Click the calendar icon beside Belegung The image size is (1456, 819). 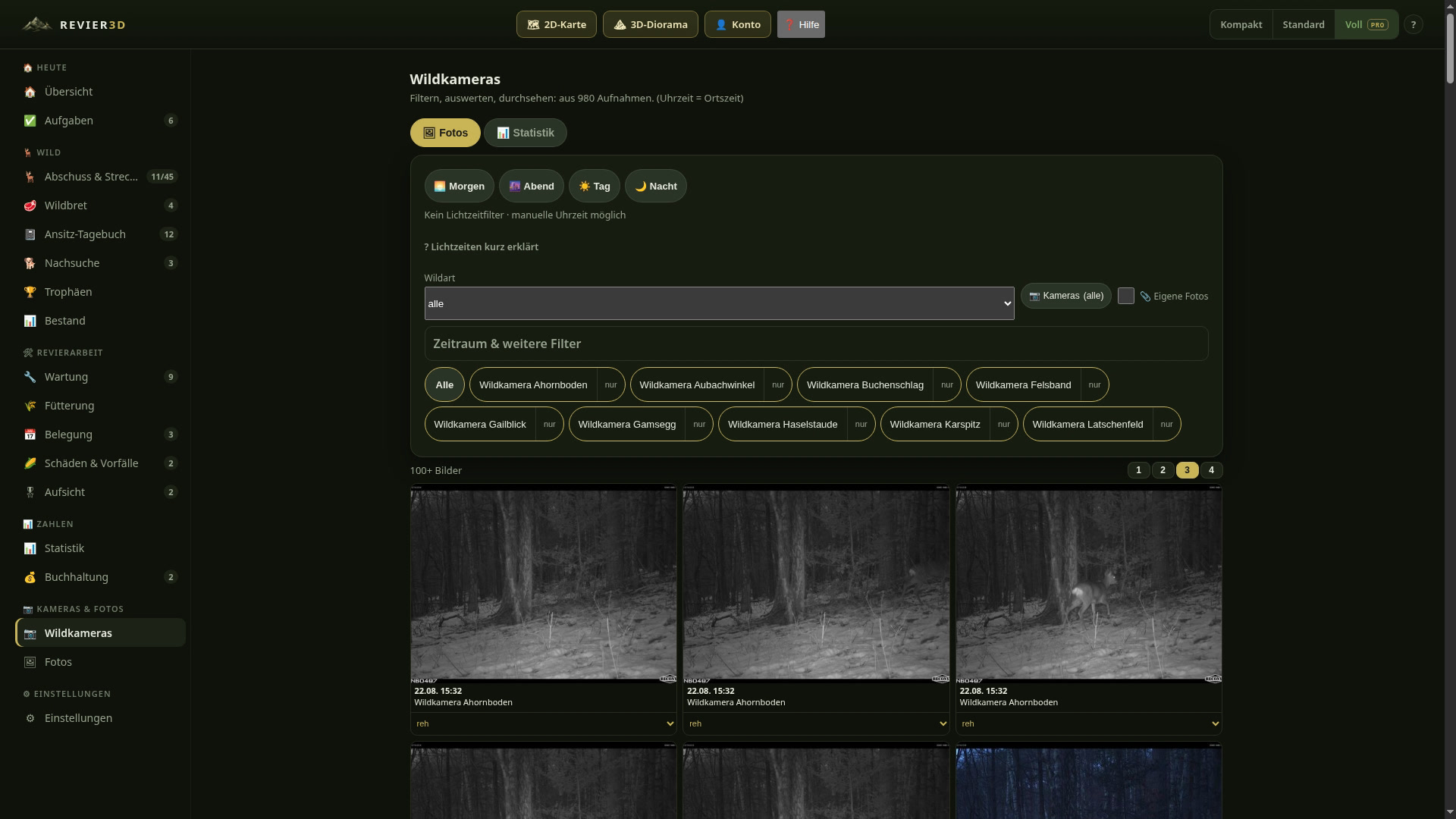pos(30,435)
